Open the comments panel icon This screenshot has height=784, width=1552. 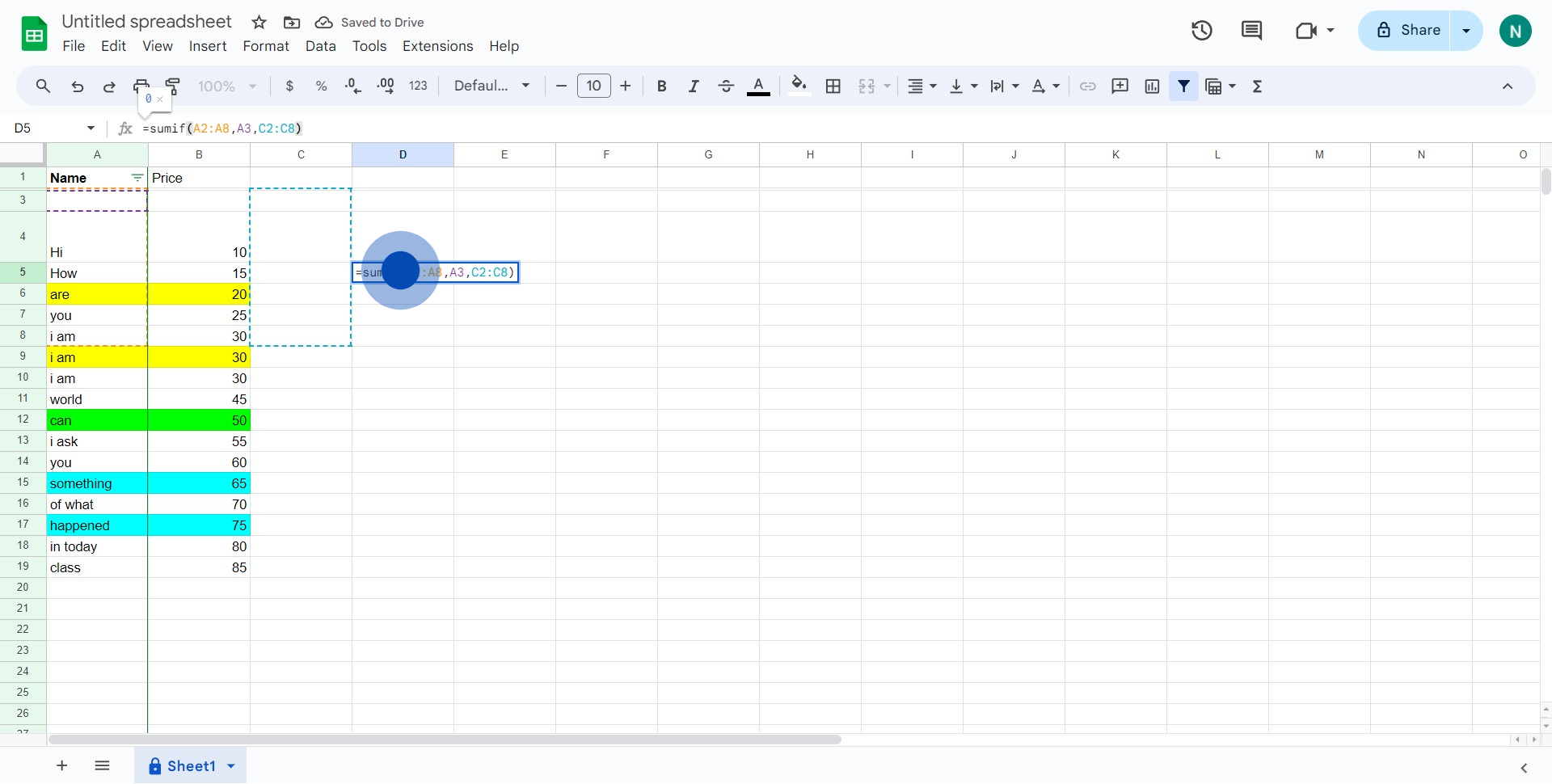point(1251,31)
